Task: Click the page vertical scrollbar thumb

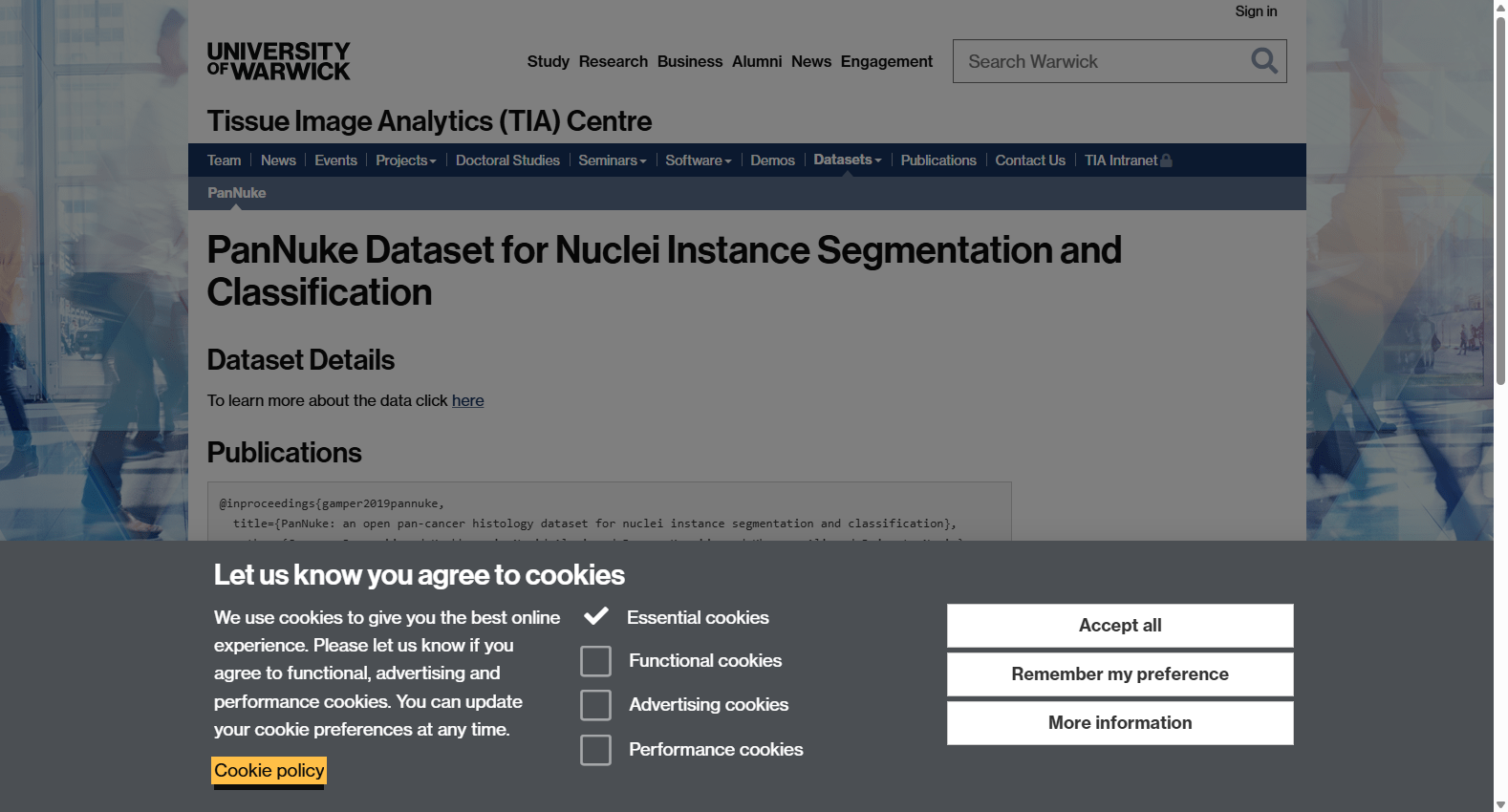Action: click(x=1500, y=201)
